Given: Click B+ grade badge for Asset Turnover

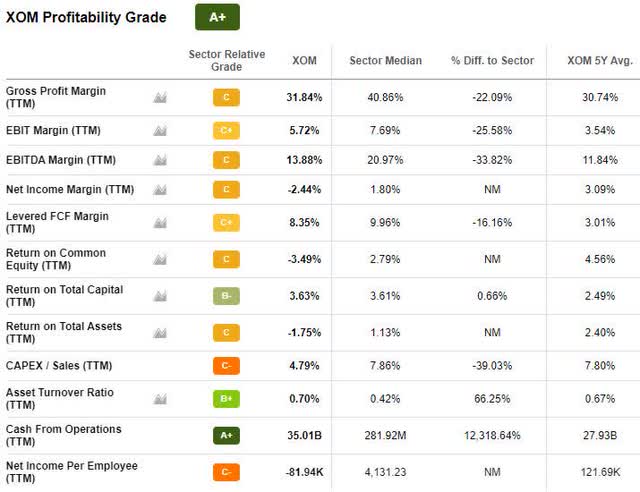Looking at the screenshot, I should (226, 399).
